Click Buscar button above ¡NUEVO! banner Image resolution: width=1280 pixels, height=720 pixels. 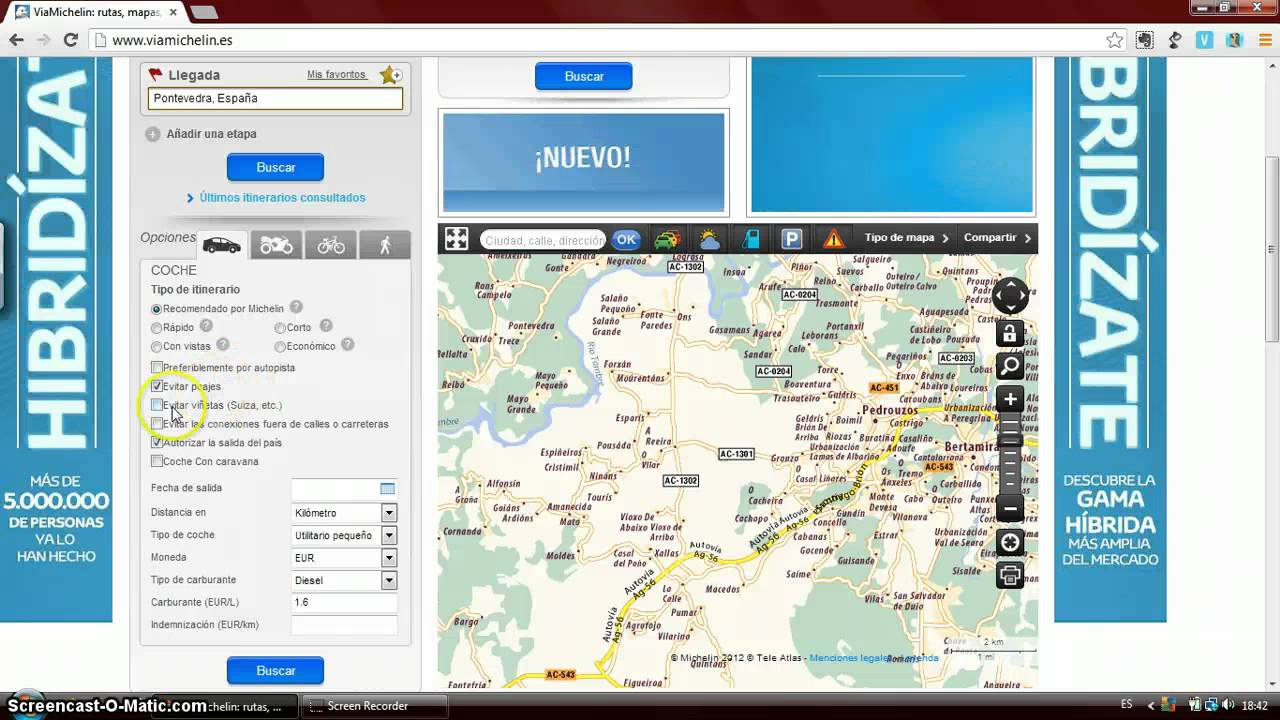coord(584,76)
